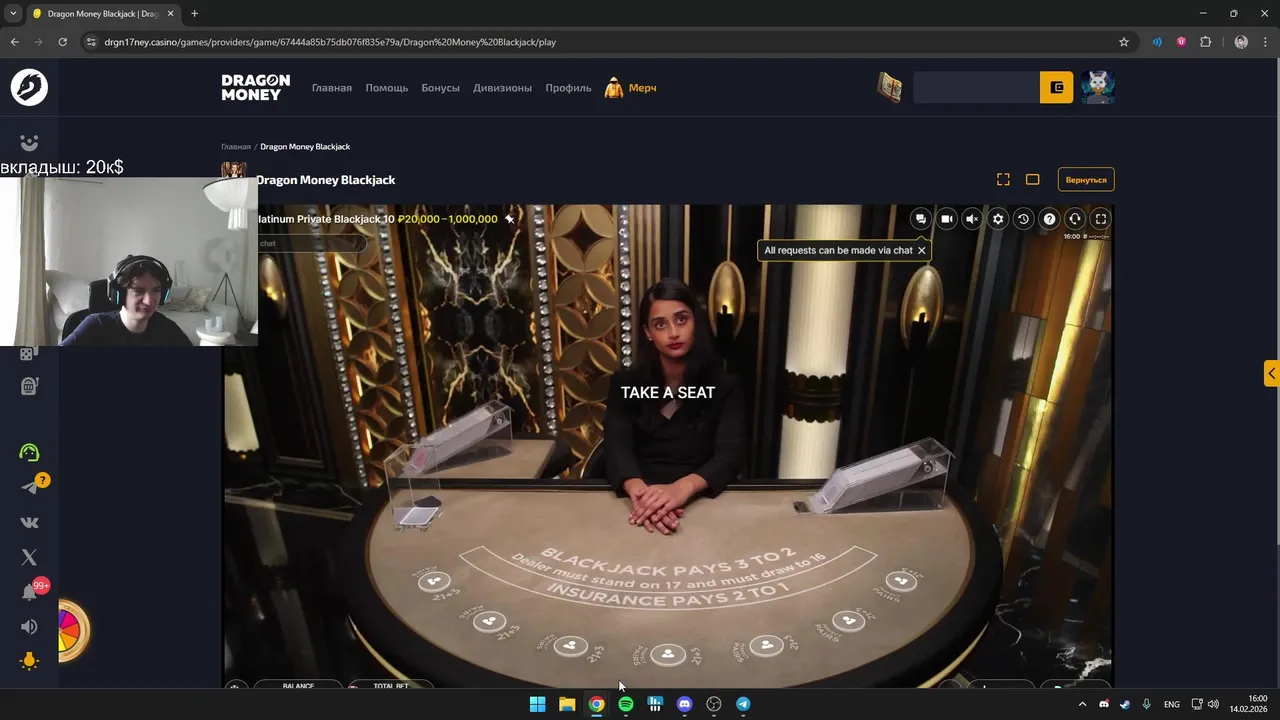Open the sidebar slot machine icon
Viewport: 1280px width, 720px height.
pyautogui.click(x=29, y=386)
